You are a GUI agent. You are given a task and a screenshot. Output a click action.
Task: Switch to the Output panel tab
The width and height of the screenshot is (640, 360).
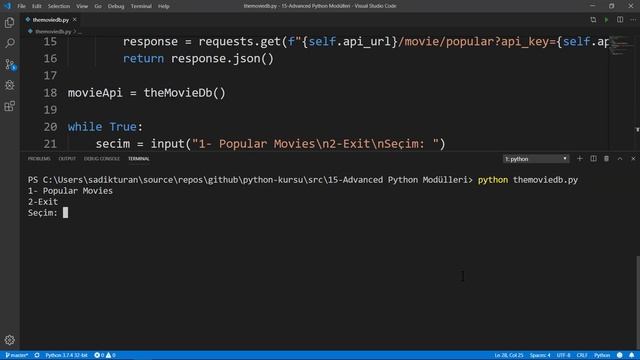[67, 158]
